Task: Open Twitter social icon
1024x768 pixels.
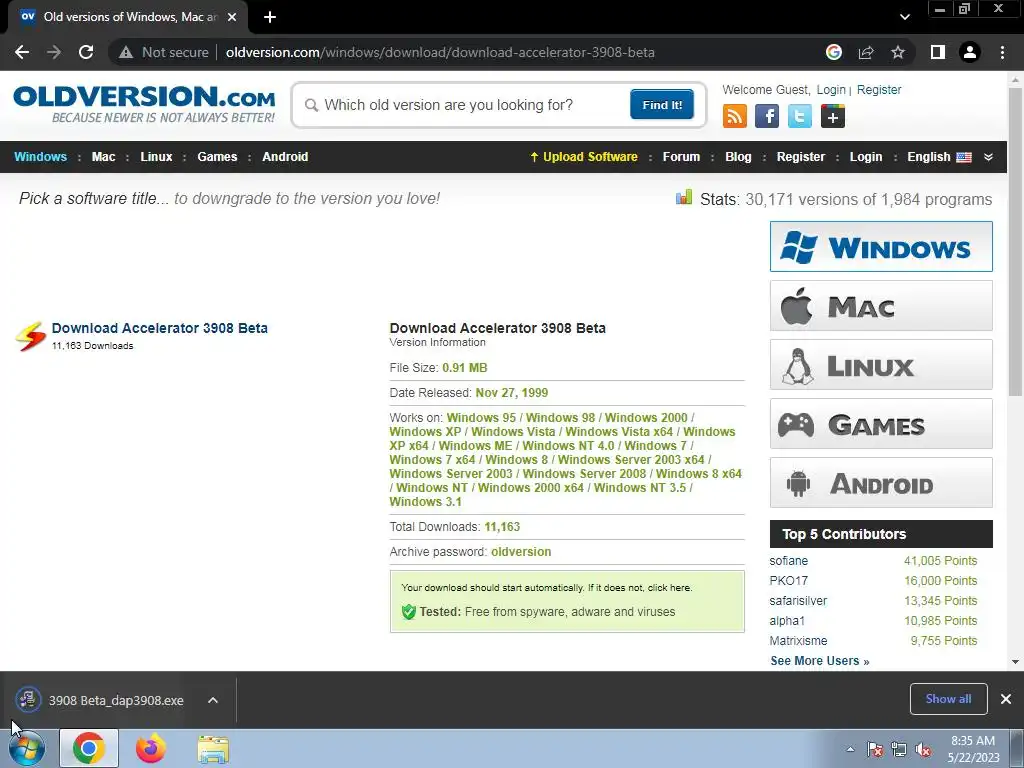Action: (x=800, y=117)
